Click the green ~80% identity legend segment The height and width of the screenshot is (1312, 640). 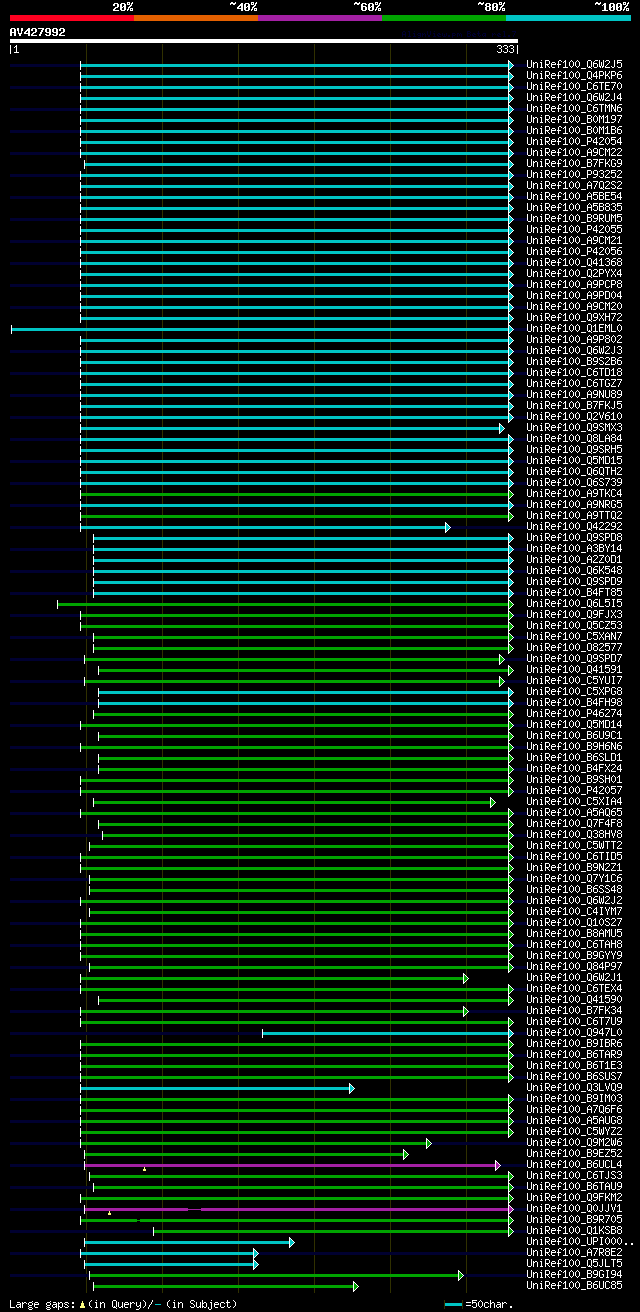tap(443, 18)
